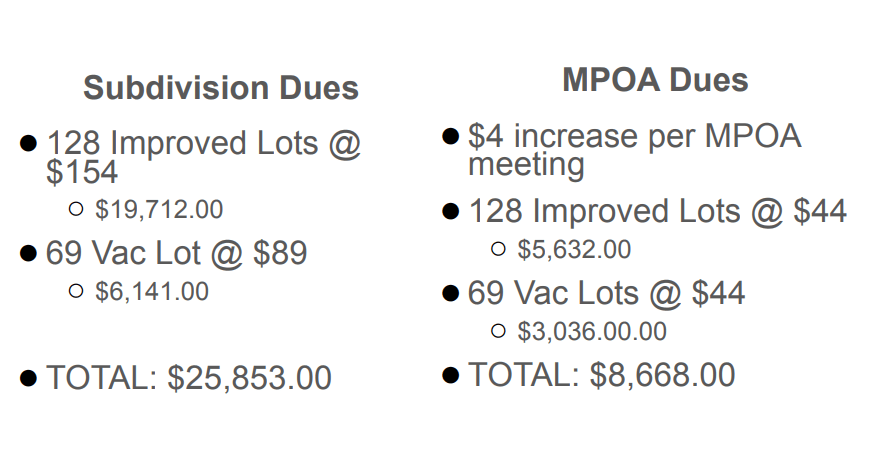Click the $19,712.00 sub-item
The width and height of the screenshot is (881, 462).
(x=159, y=210)
